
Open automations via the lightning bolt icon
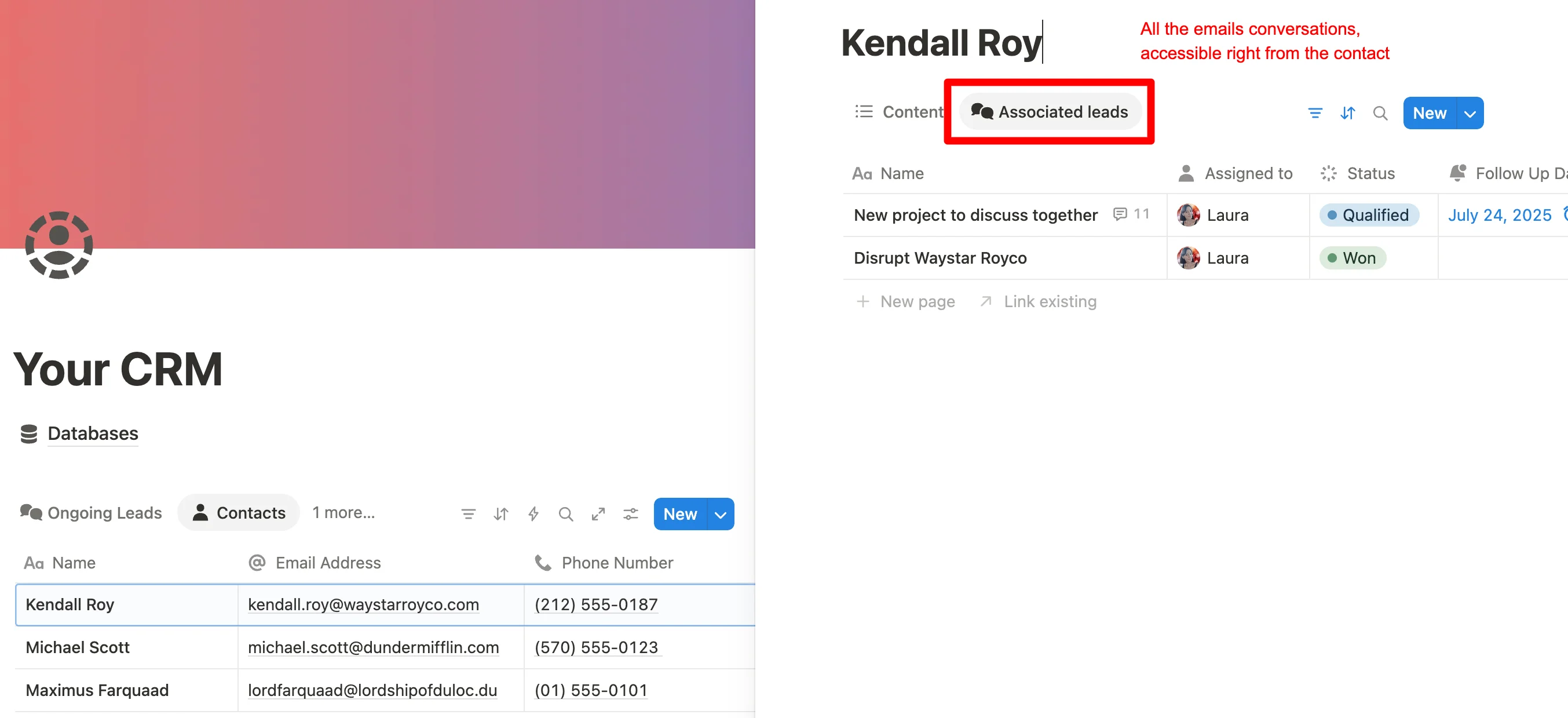point(533,514)
